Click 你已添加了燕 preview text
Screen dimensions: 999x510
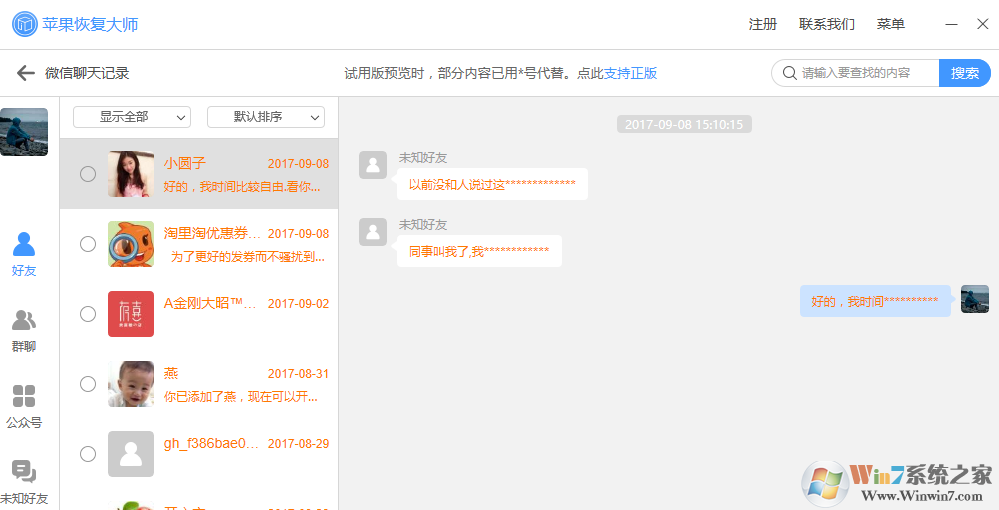(x=241, y=397)
